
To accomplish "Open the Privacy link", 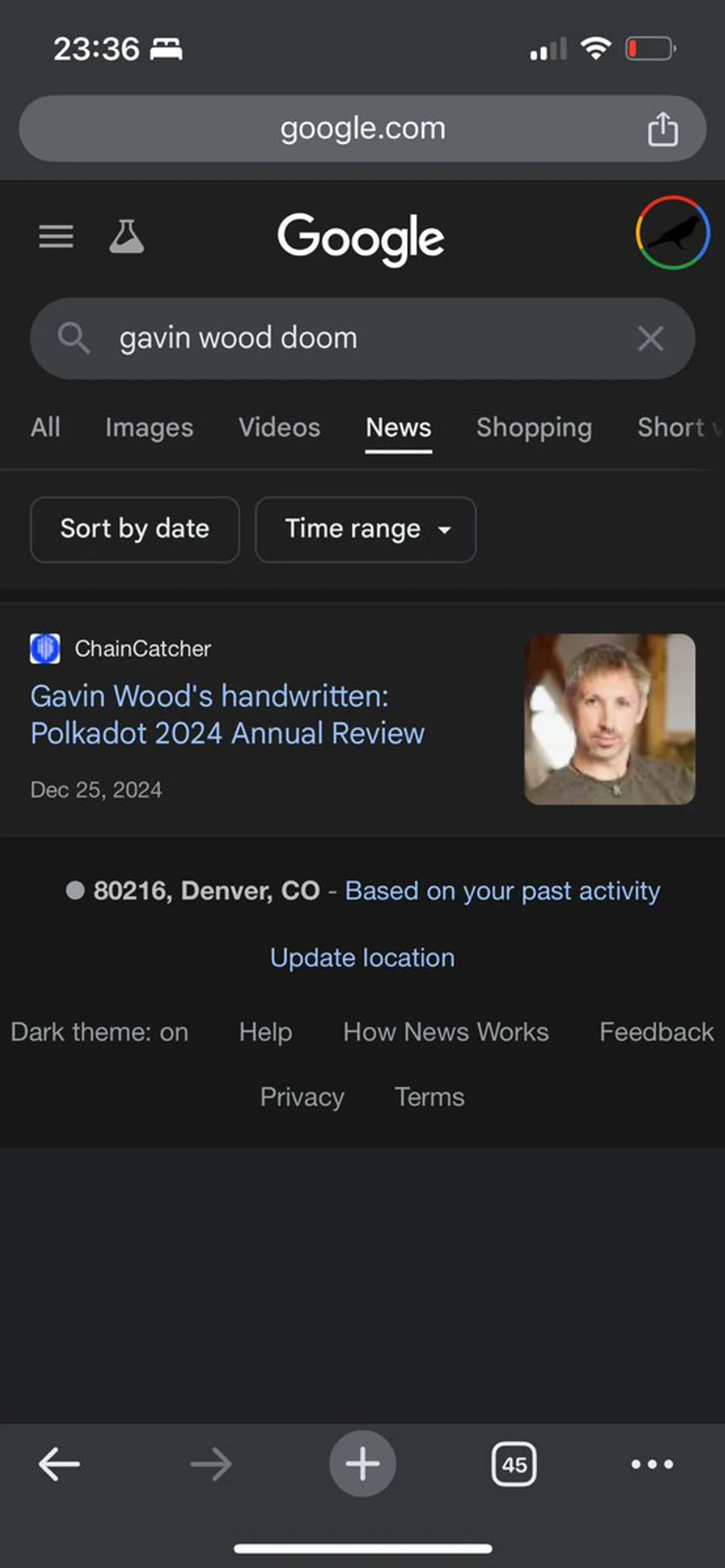I will click(302, 1097).
